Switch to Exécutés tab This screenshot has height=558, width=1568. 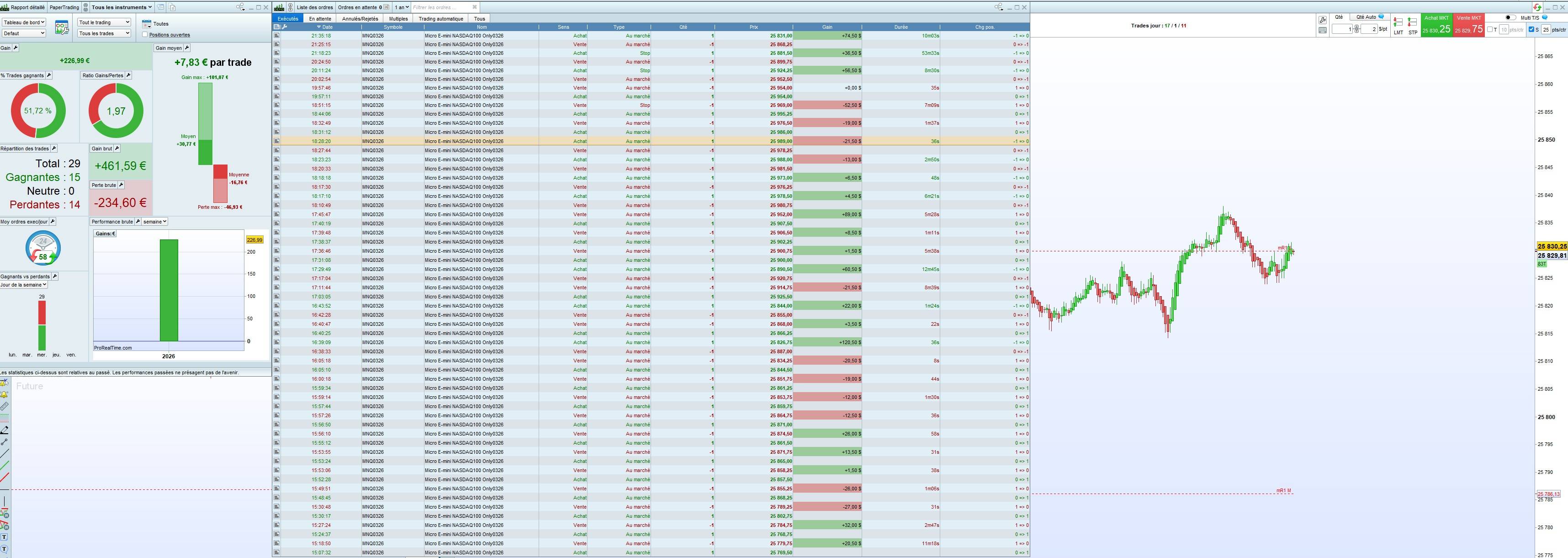(288, 18)
